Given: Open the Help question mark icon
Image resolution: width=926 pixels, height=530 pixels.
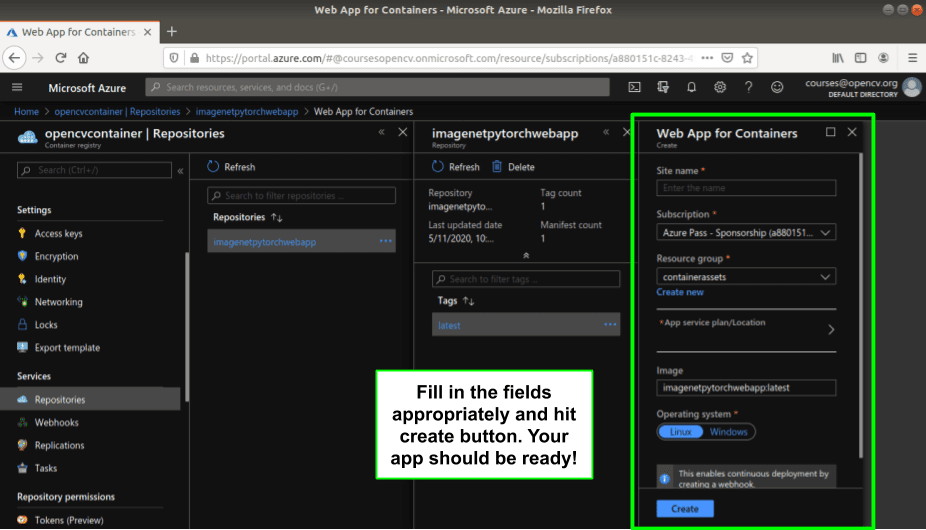Looking at the screenshot, I should [x=748, y=87].
